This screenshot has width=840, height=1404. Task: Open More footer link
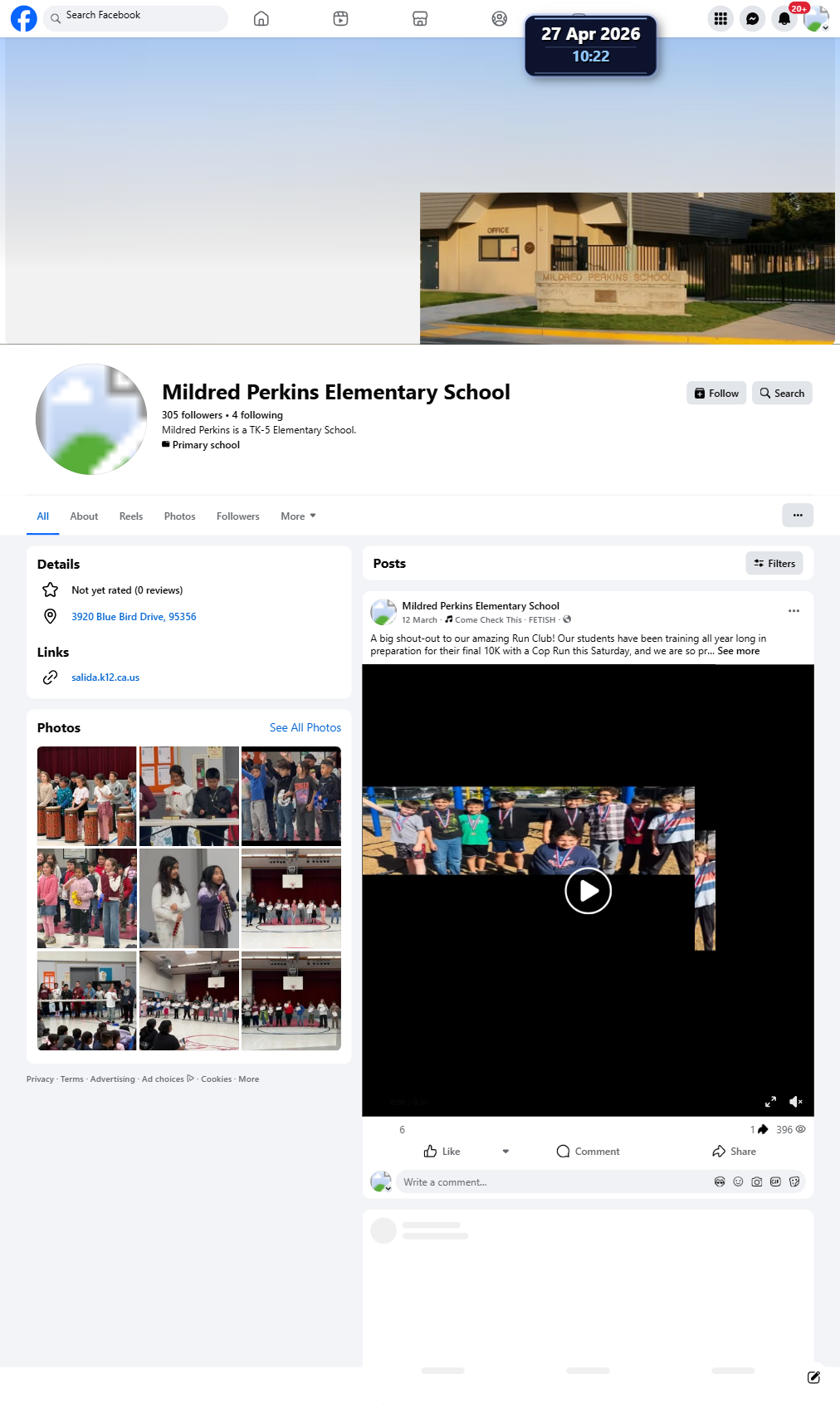tap(248, 1079)
